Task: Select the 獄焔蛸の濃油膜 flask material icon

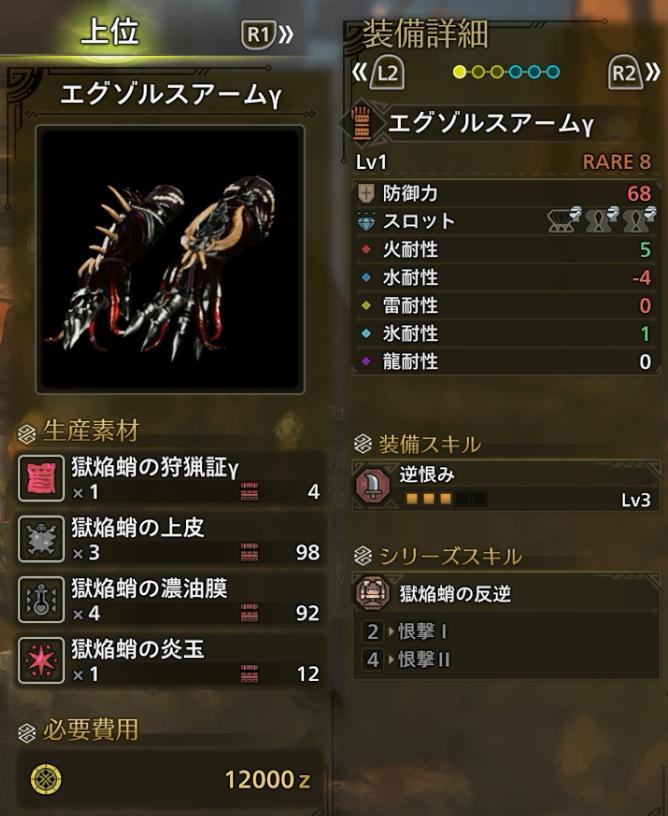Action: [x=41, y=600]
